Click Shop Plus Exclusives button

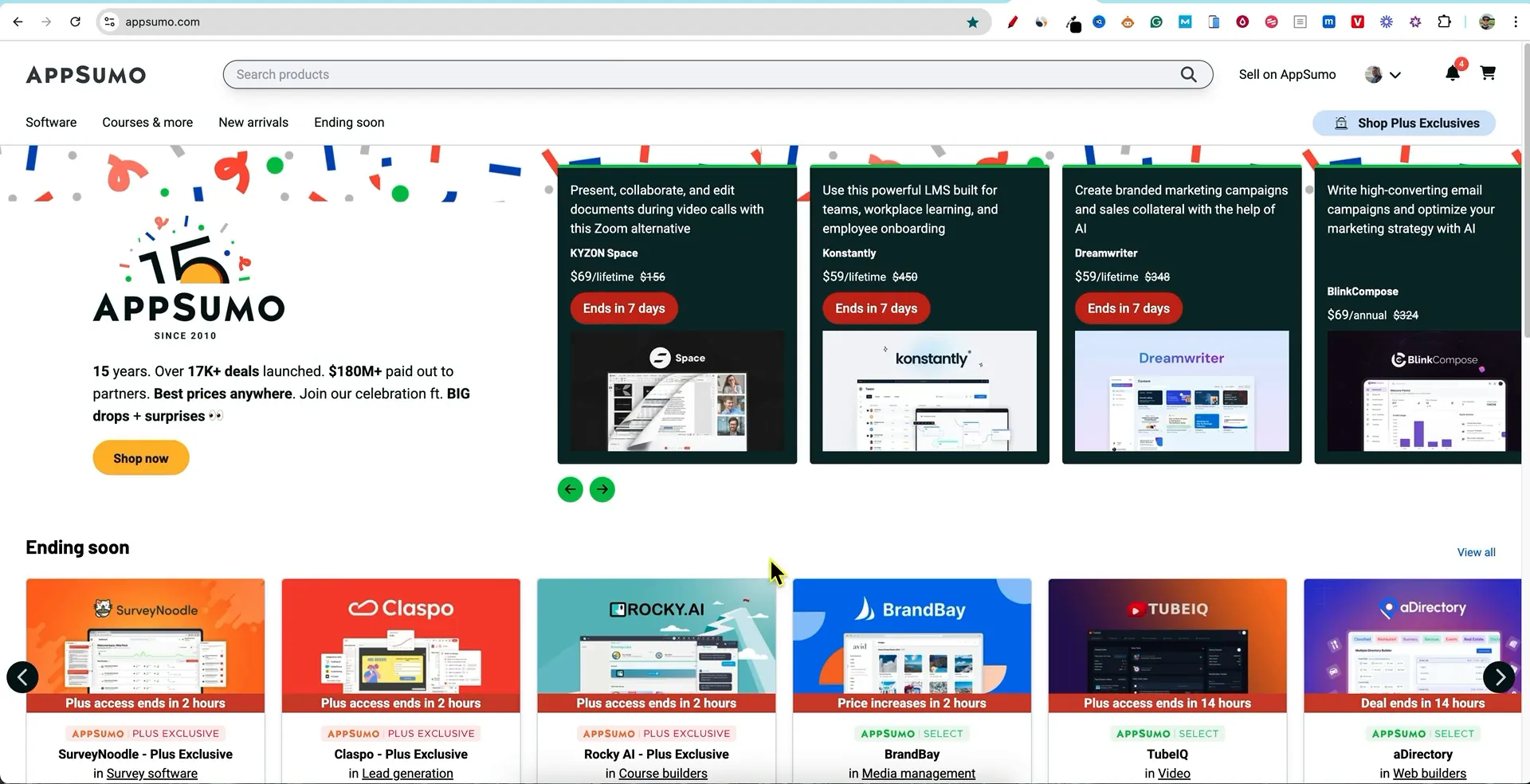click(x=1404, y=123)
